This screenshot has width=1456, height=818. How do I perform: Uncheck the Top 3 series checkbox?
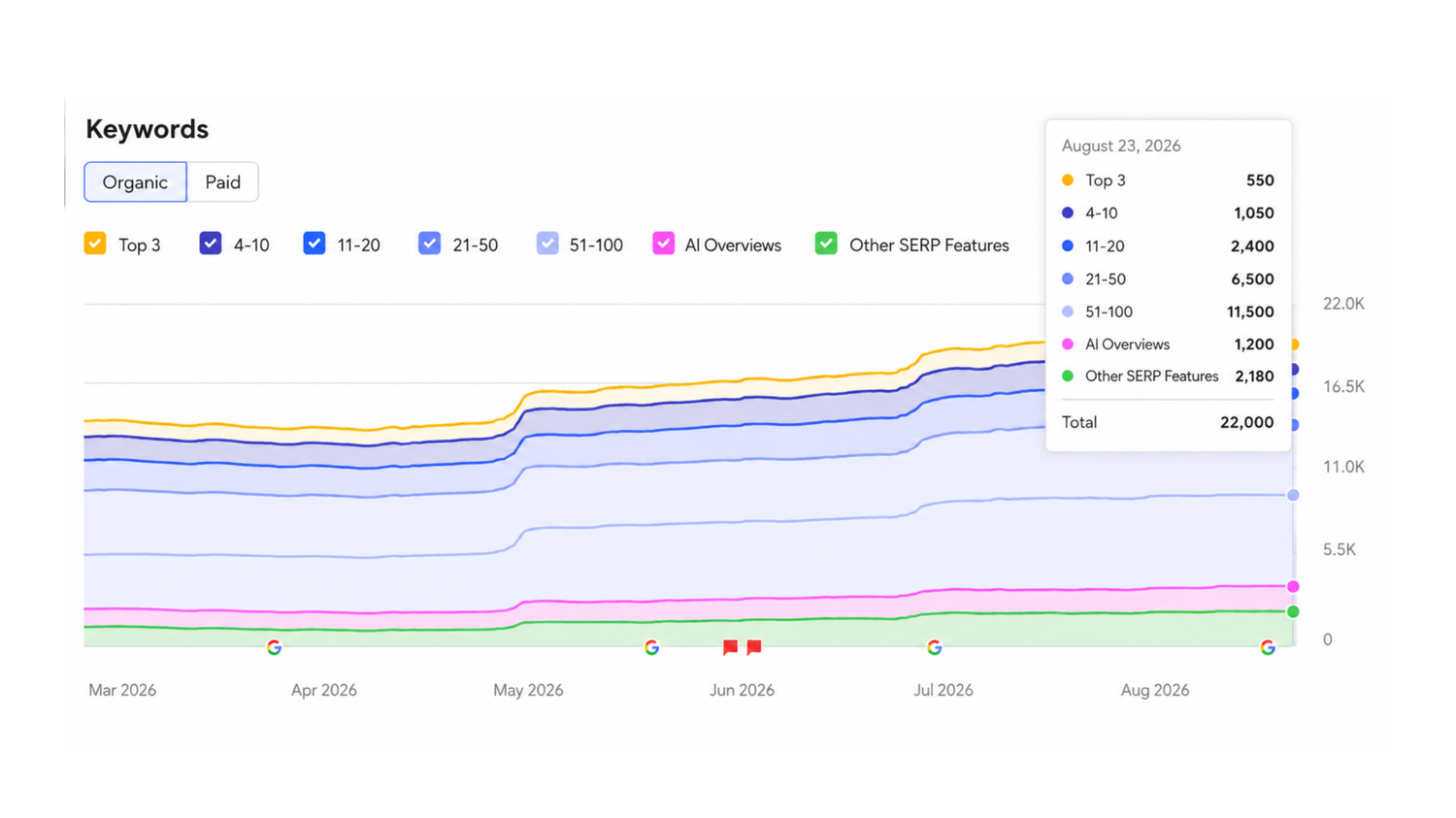(x=95, y=244)
